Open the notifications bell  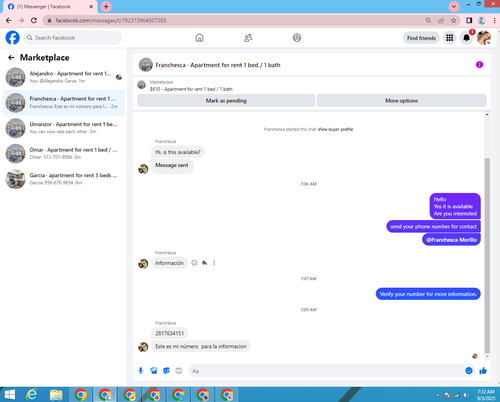[x=467, y=38]
